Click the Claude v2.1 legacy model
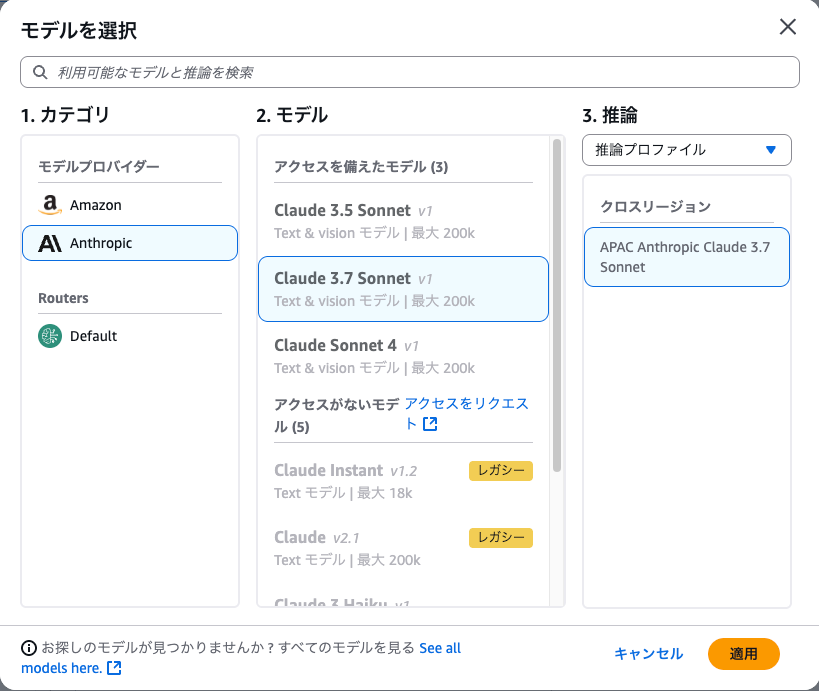This screenshot has width=819, height=691. pyautogui.click(x=403, y=548)
